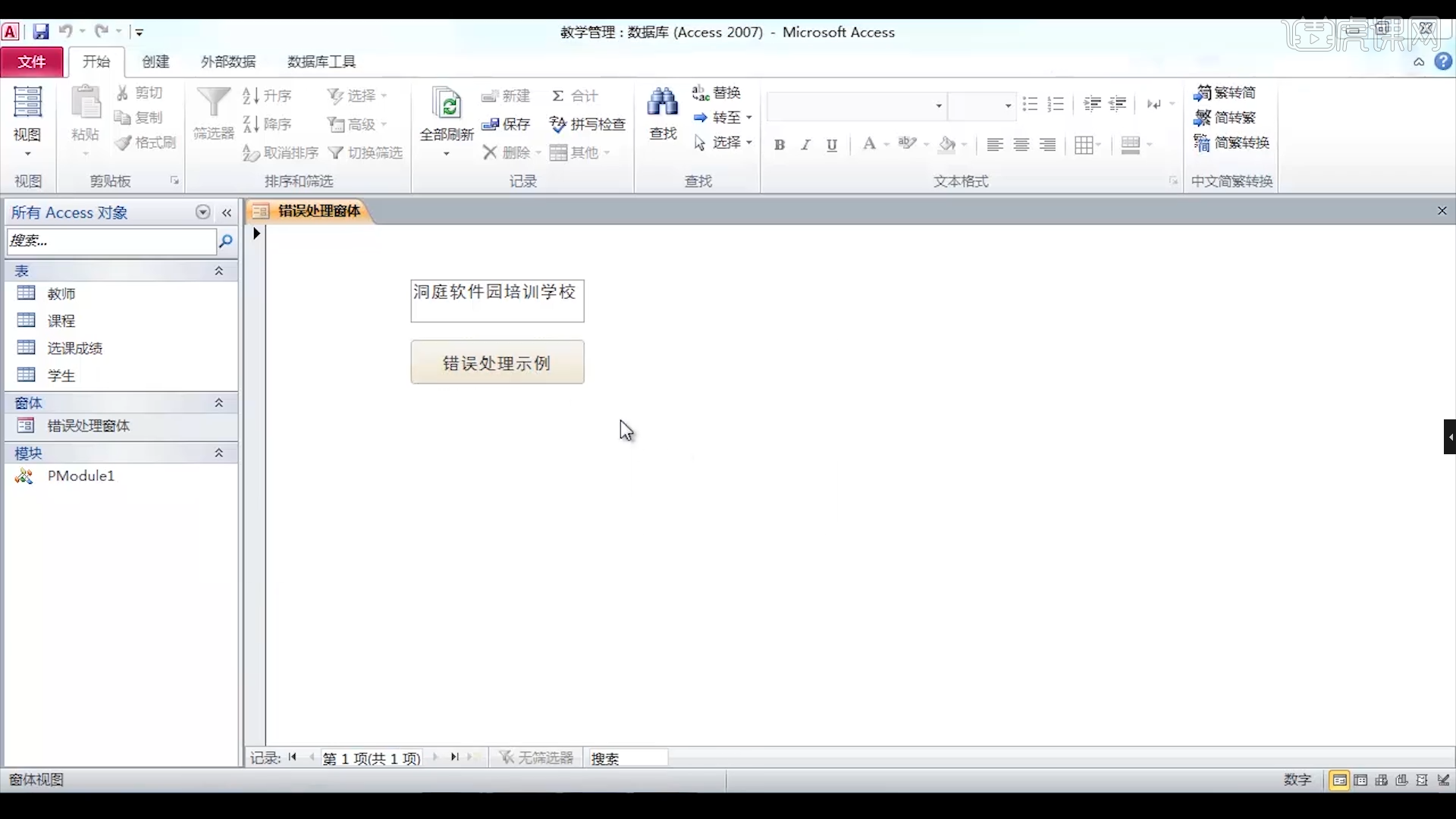Click the Save icon in quick access toolbar
This screenshot has height=819, width=1456.
(41, 32)
